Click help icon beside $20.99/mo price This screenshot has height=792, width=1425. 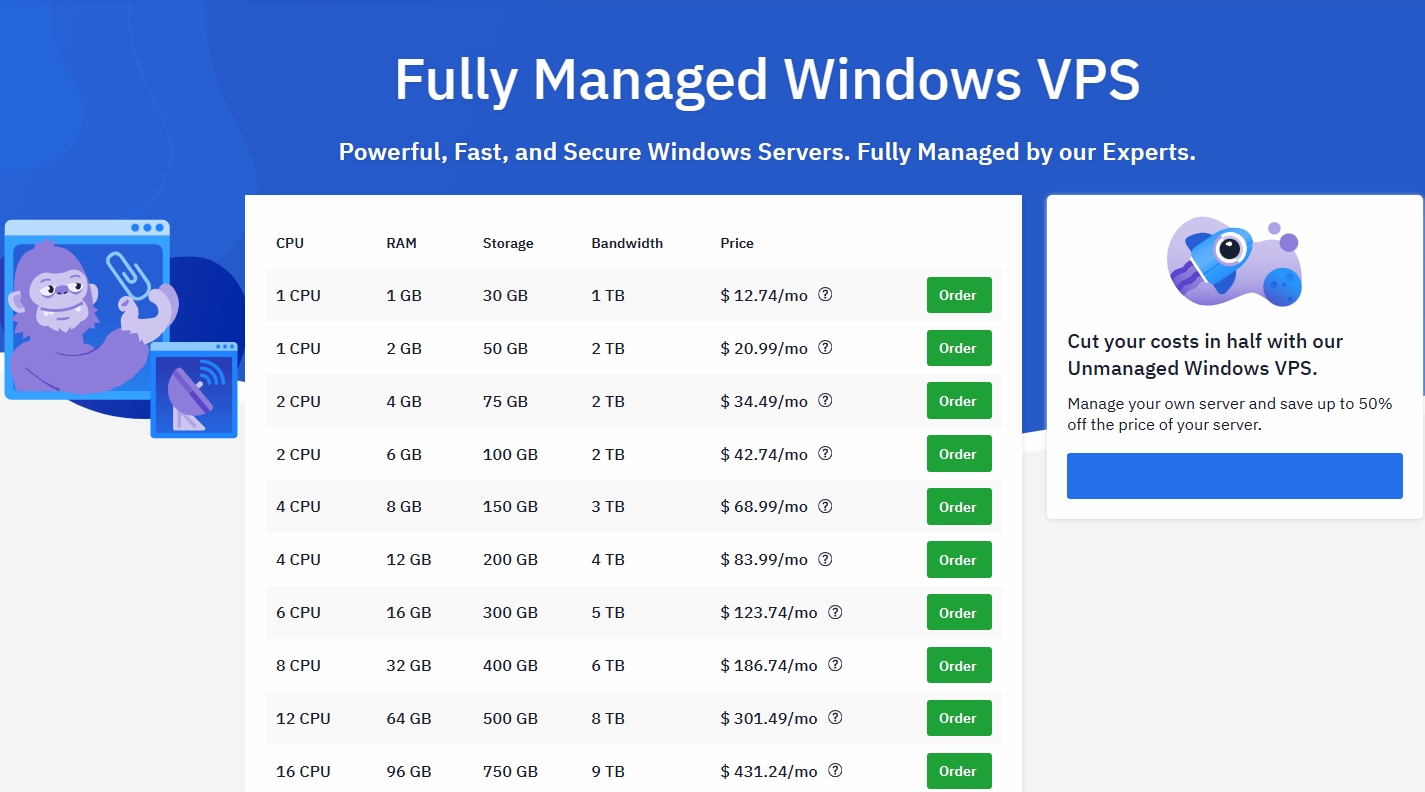point(825,348)
